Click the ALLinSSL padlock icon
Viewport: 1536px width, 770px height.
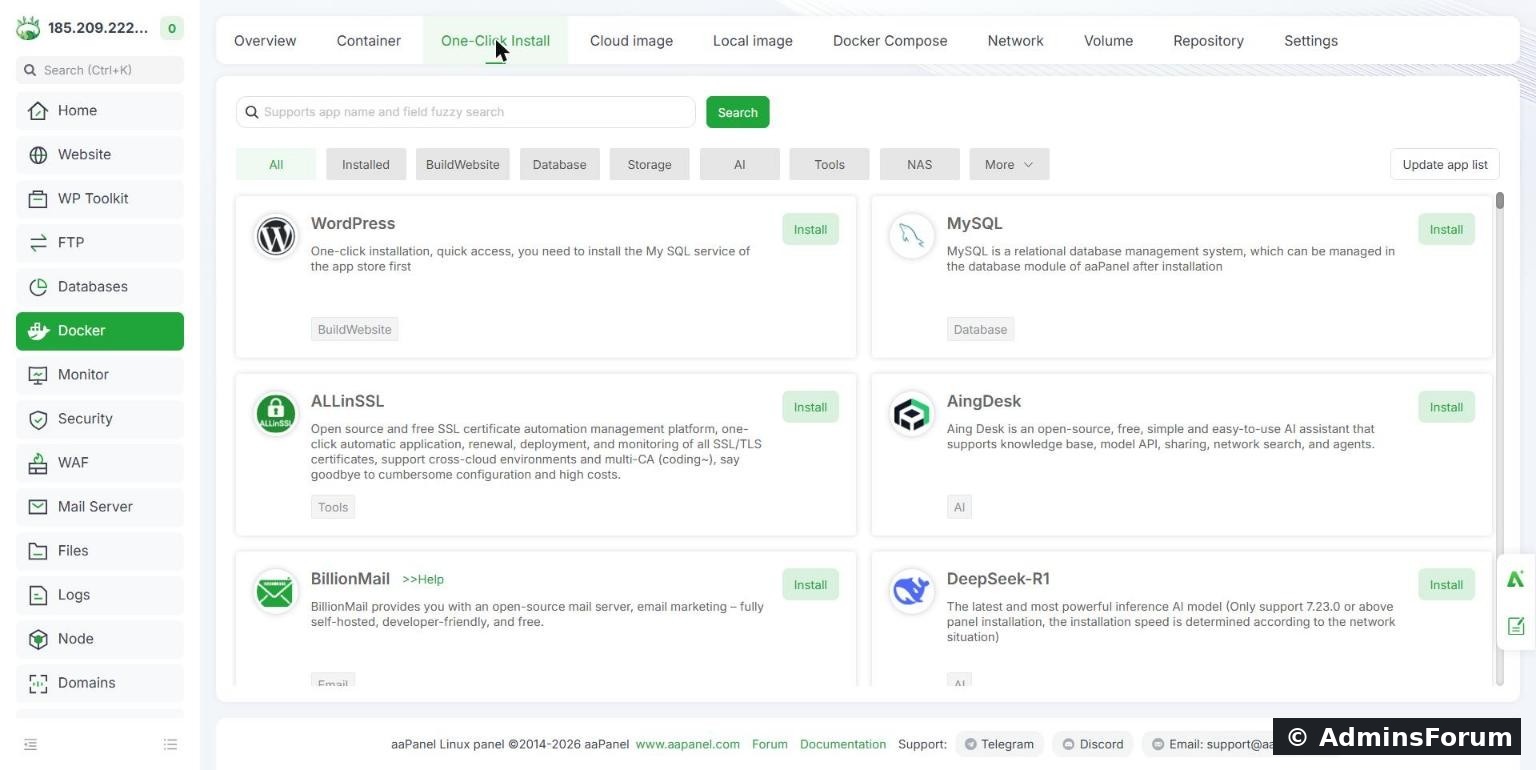(x=275, y=414)
